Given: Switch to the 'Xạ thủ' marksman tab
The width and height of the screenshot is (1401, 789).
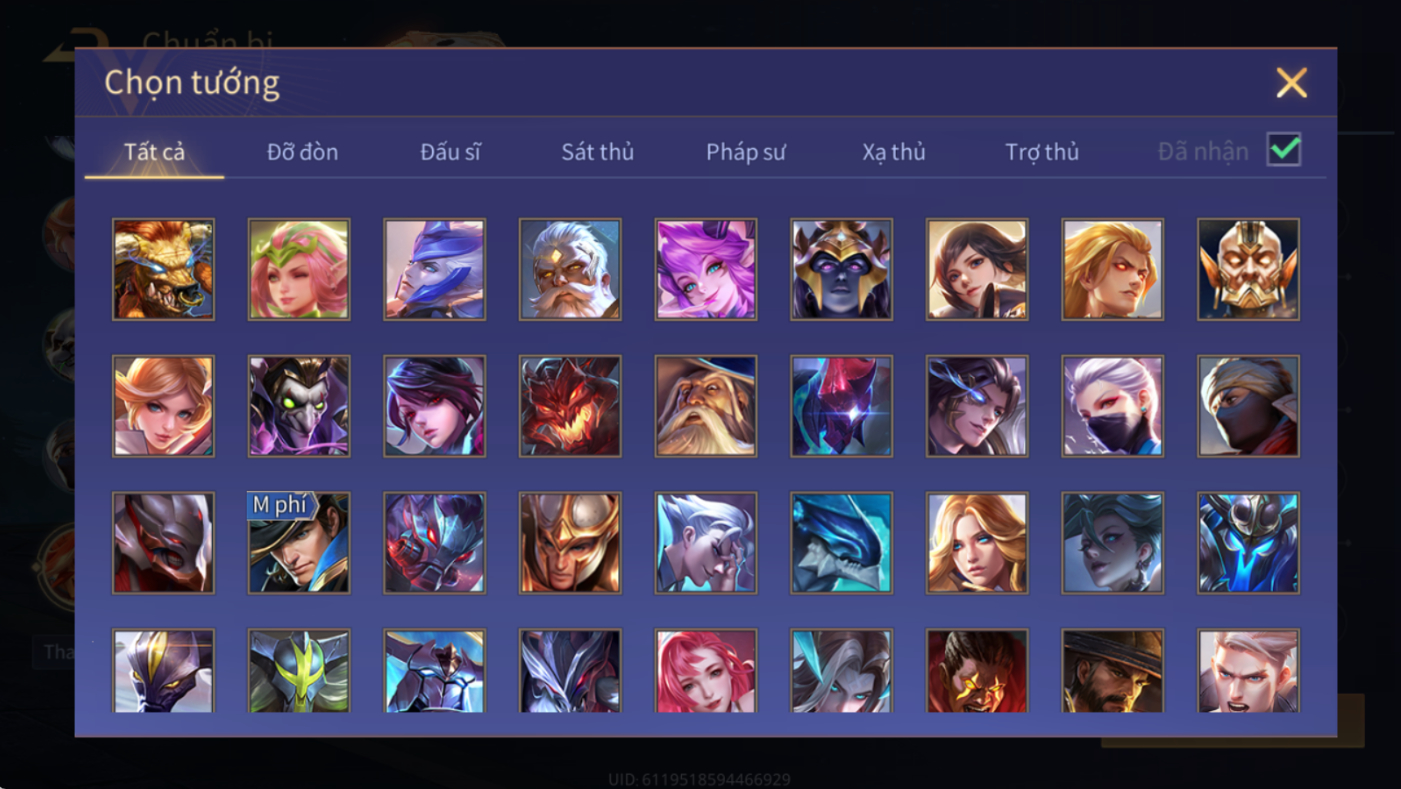Looking at the screenshot, I should [894, 152].
